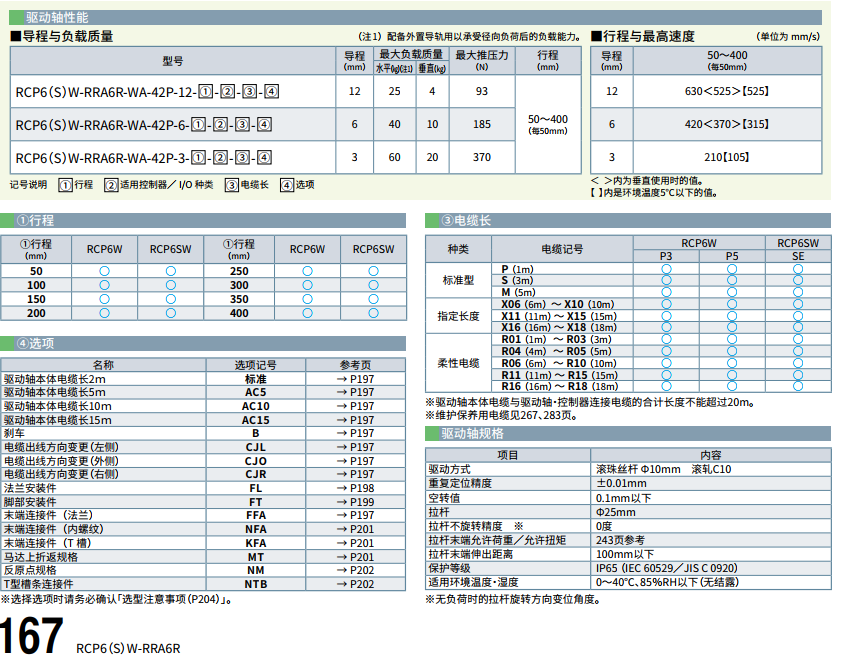Click model RCP6(S)W-RRA6R-WA-42P-6 in the table
The image size is (844, 657).
143,125
